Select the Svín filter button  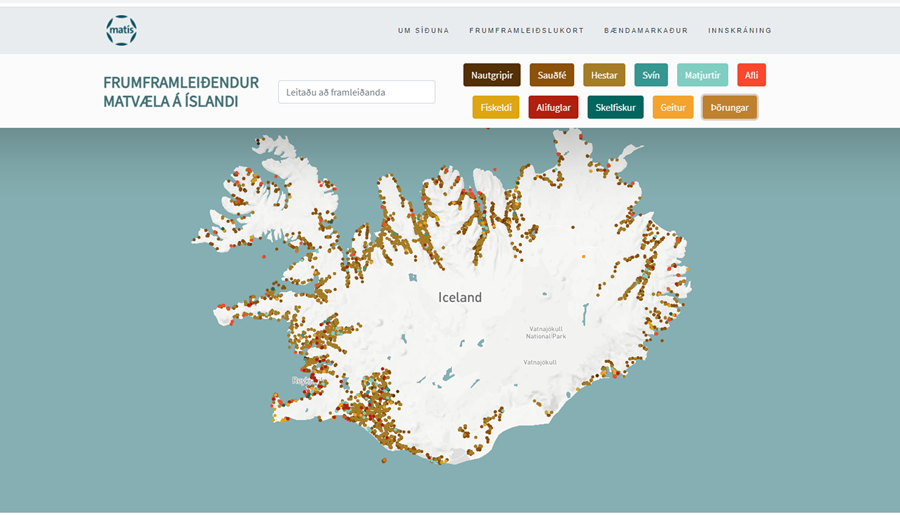(651, 75)
